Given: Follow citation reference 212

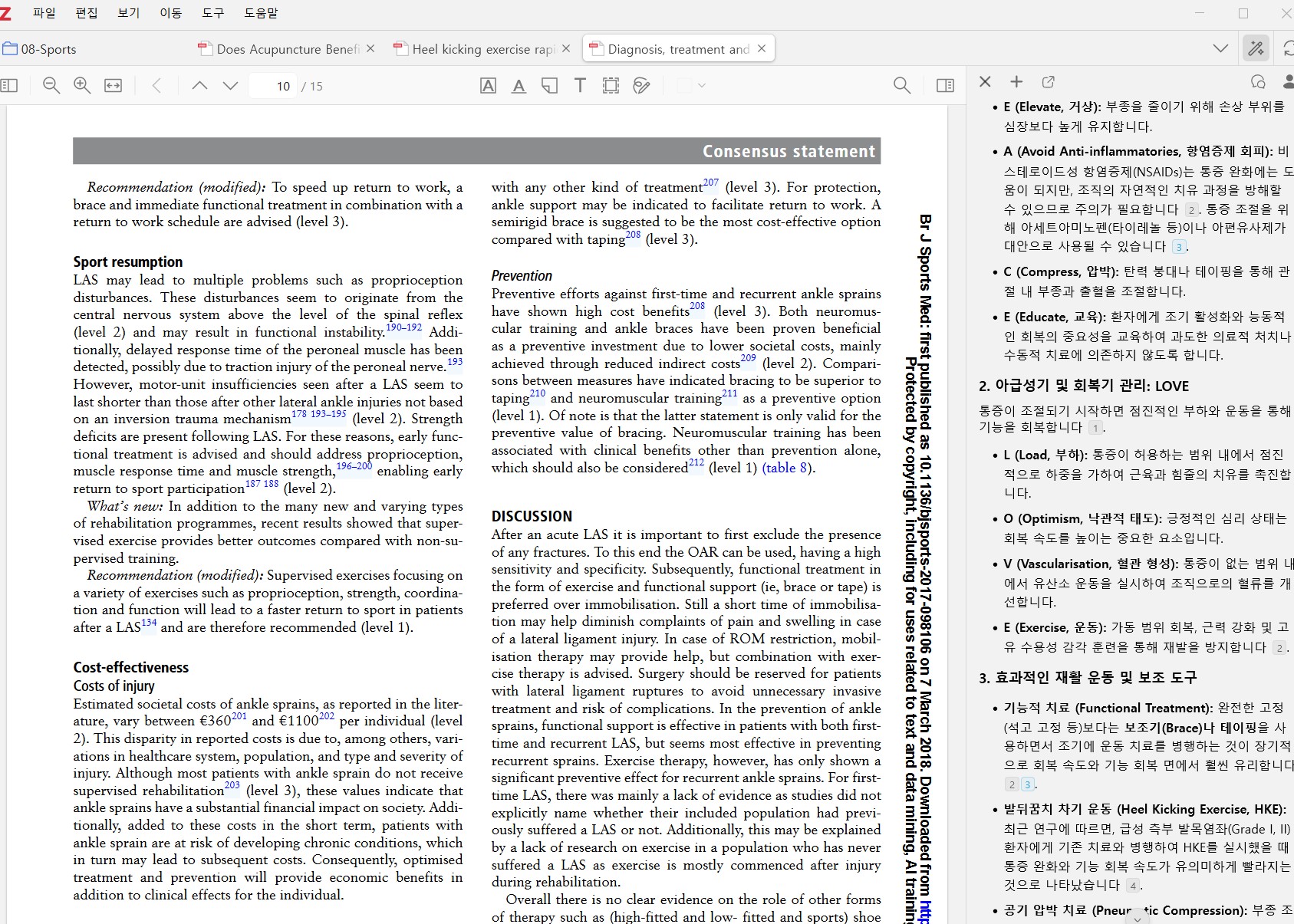Looking at the screenshot, I should (x=696, y=463).
